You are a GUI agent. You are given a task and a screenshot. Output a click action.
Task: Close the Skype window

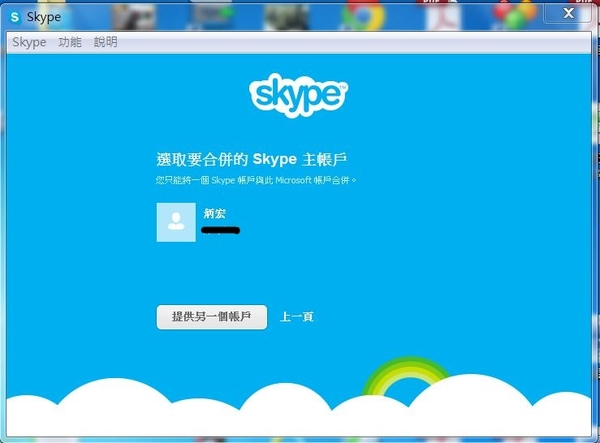click(566, 12)
